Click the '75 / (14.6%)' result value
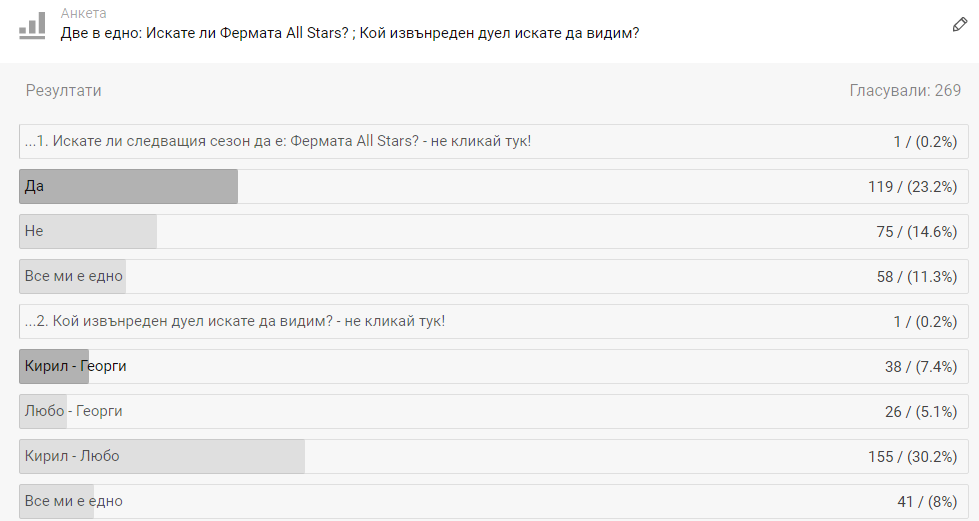This screenshot has width=979, height=521. 917,232
